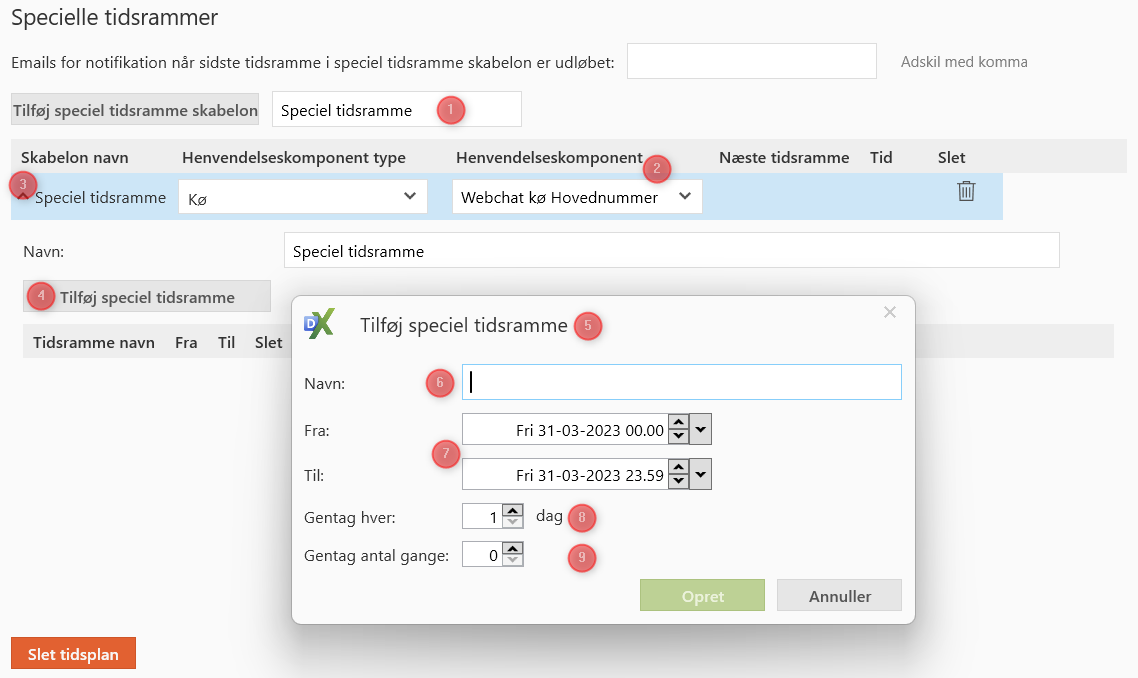Open the Til date calendar dropdown
This screenshot has height=678, width=1138.
(x=701, y=474)
